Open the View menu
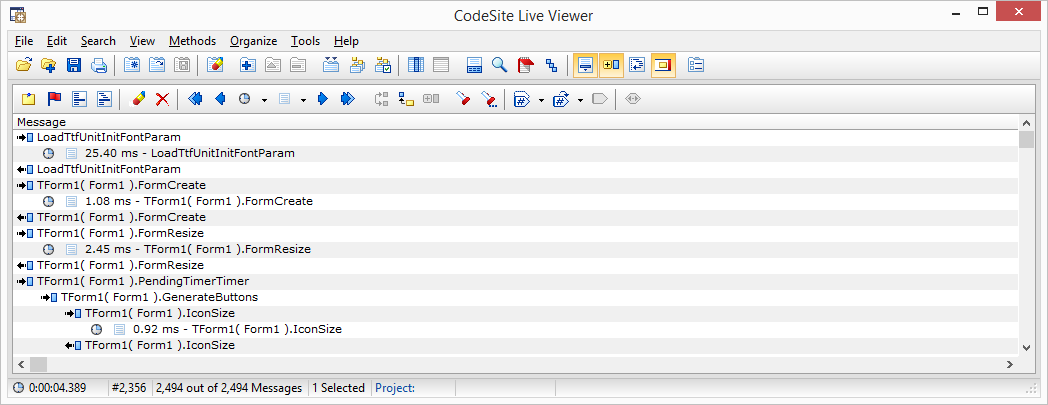1048x405 pixels. click(142, 41)
